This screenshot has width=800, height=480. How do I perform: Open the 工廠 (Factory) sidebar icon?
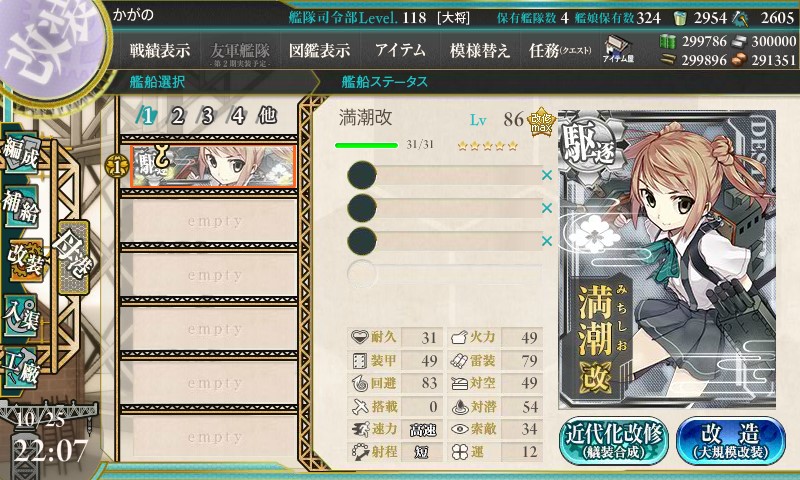[x=21, y=368]
